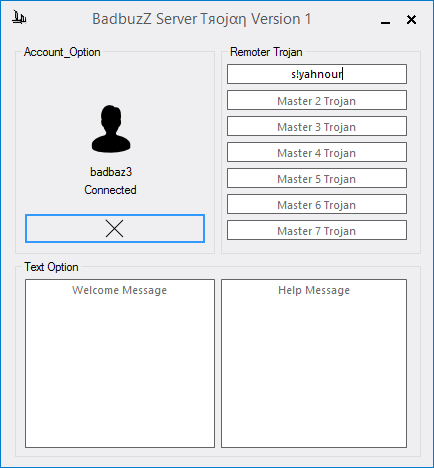This screenshot has height=468, width=434.
Task: Click the Account_Option group label
Action: [x=62, y=52]
